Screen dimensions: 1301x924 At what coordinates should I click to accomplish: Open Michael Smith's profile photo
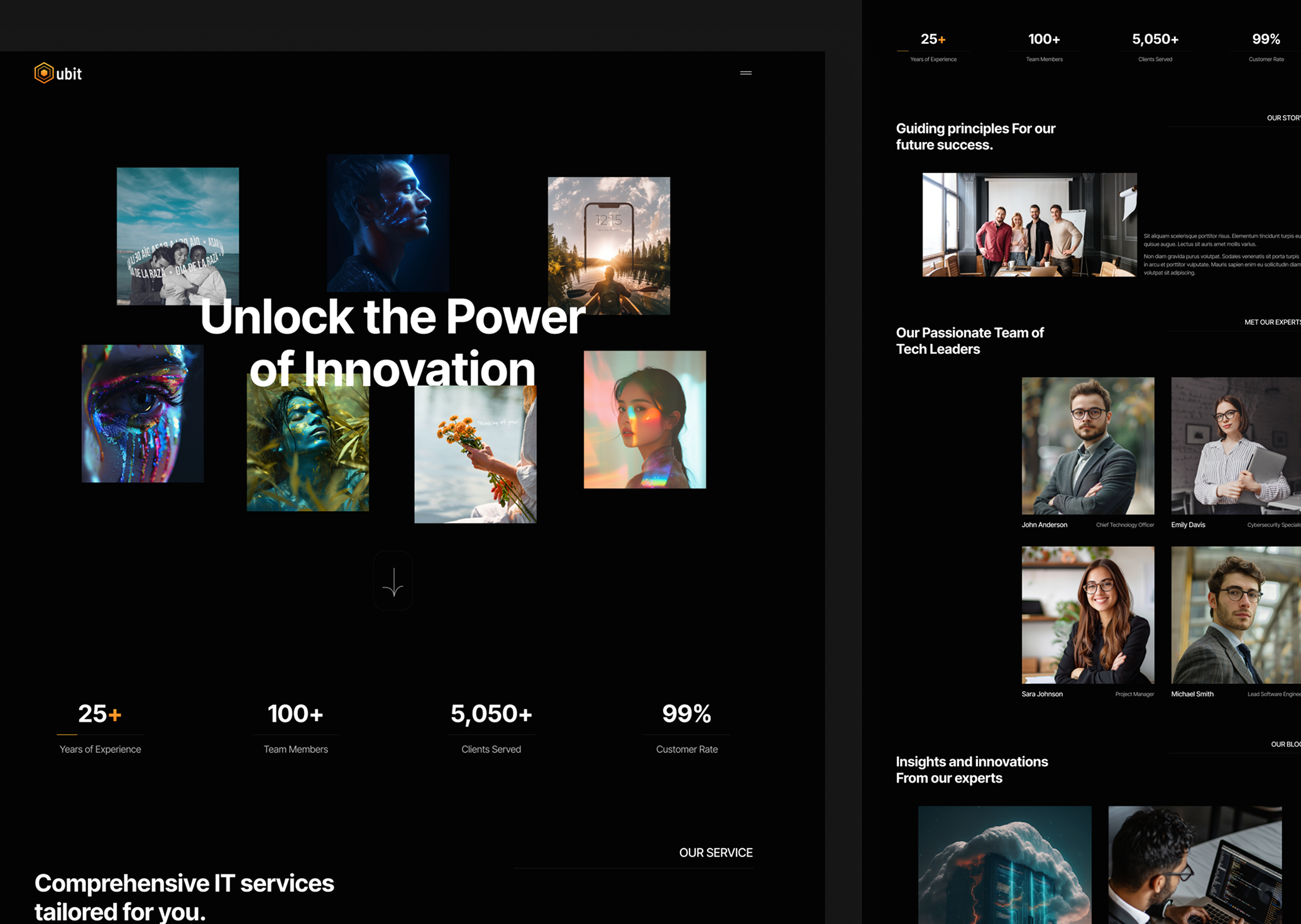coord(1235,614)
